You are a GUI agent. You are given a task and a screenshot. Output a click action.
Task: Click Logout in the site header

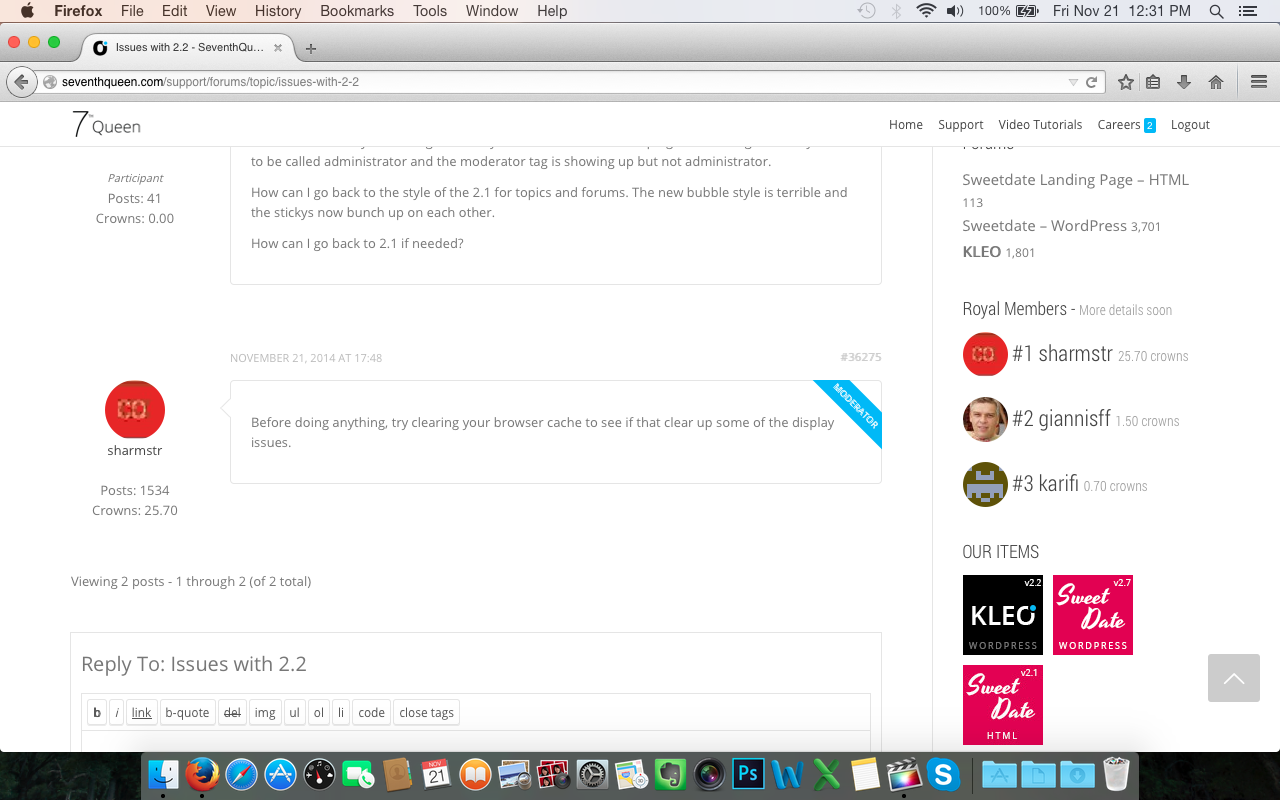point(1190,125)
